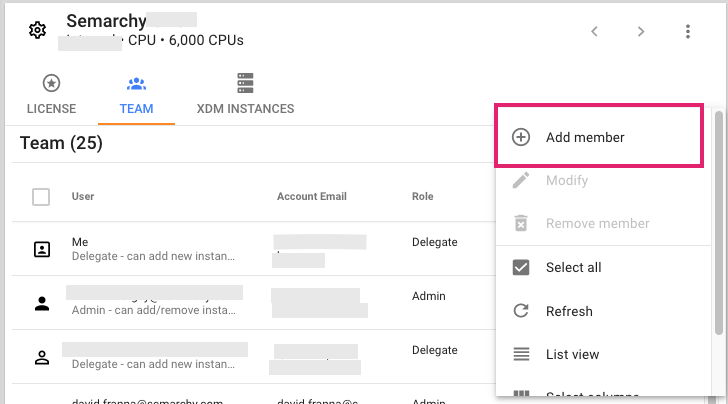Click the Semarchy title text
Screen dimensions: 728x404
click(106, 21)
